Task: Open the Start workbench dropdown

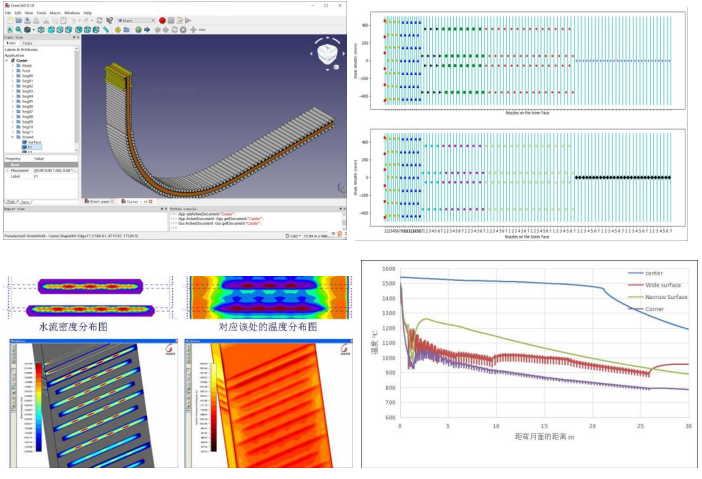Action: [x=136, y=21]
